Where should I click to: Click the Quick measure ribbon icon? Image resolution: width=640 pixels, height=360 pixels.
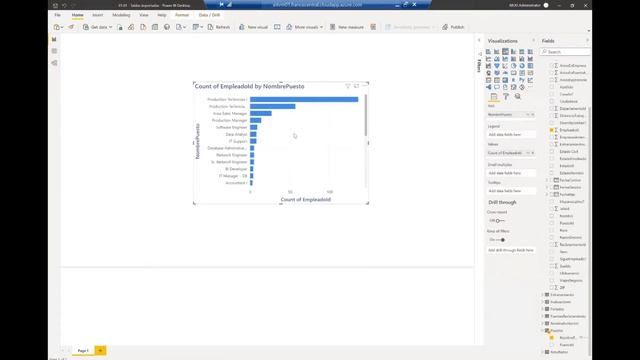pos(373,27)
